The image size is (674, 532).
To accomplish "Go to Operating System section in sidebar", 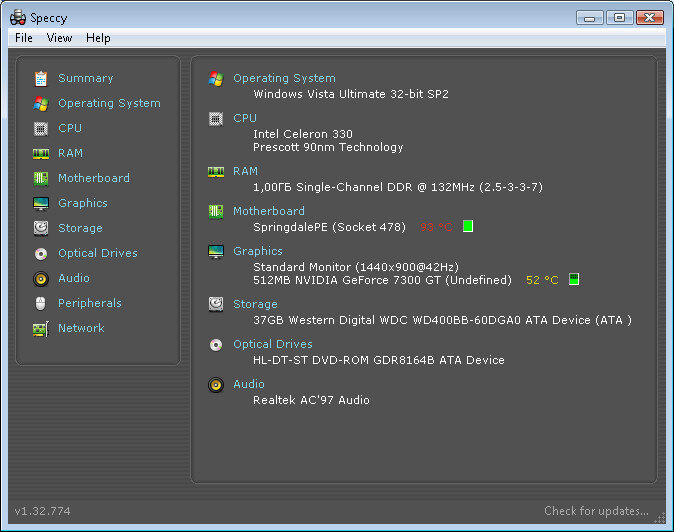I will (109, 104).
